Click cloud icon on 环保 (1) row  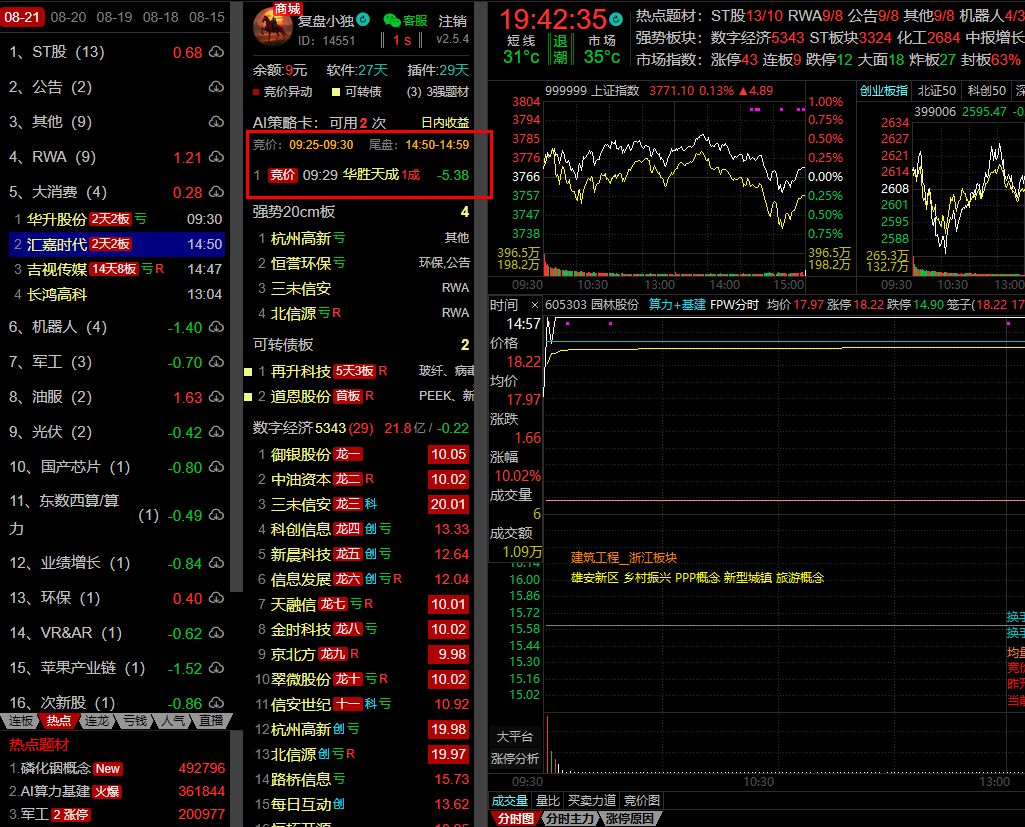216,598
